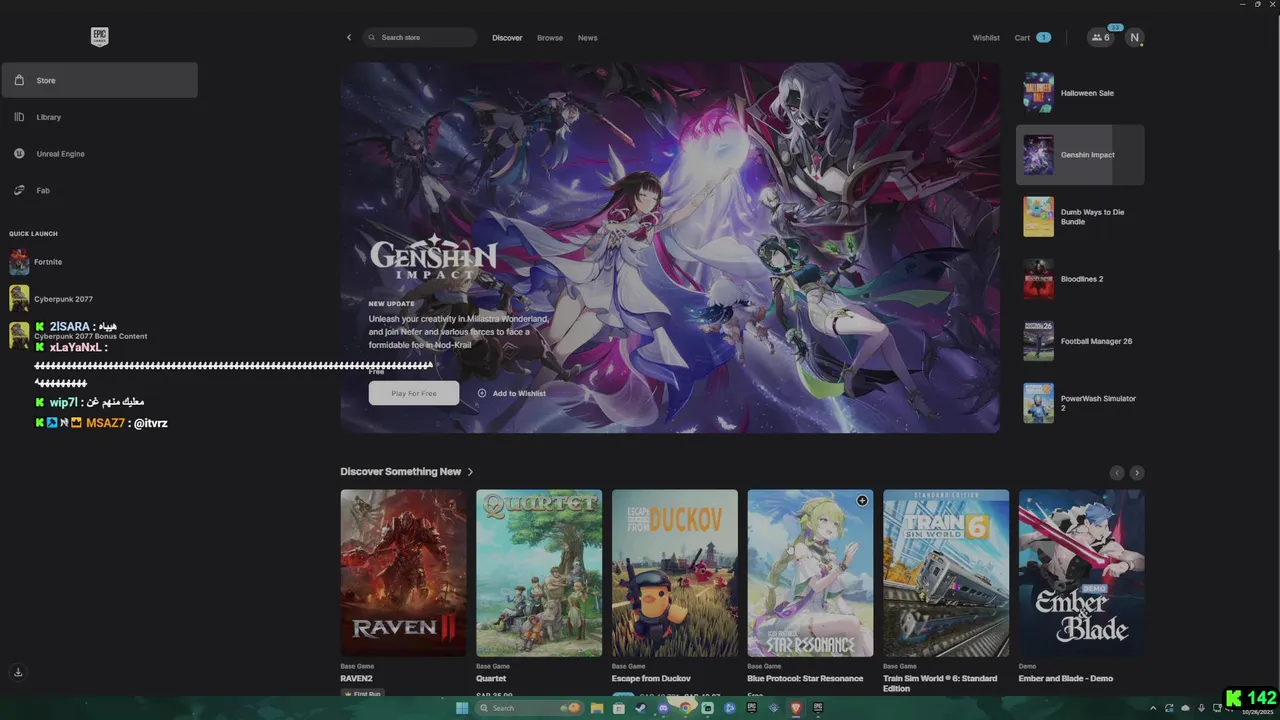The image size is (1280, 720).
Task: Switch to the Browse tab
Action: pos(550,38)
